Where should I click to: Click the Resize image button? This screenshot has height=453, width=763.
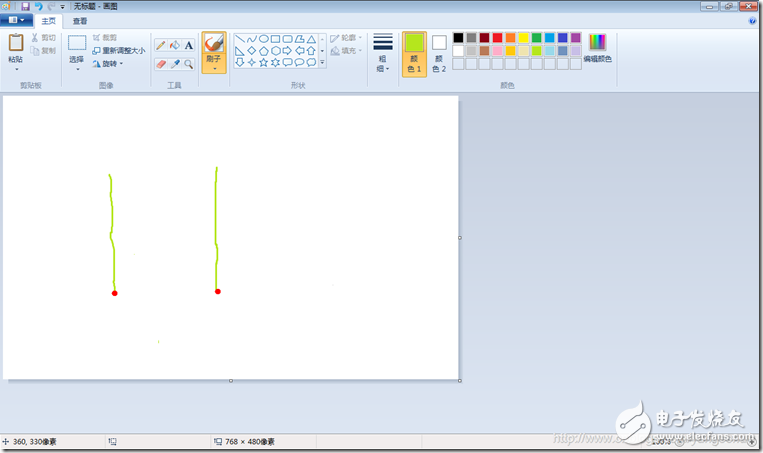(x=119, y=51)
